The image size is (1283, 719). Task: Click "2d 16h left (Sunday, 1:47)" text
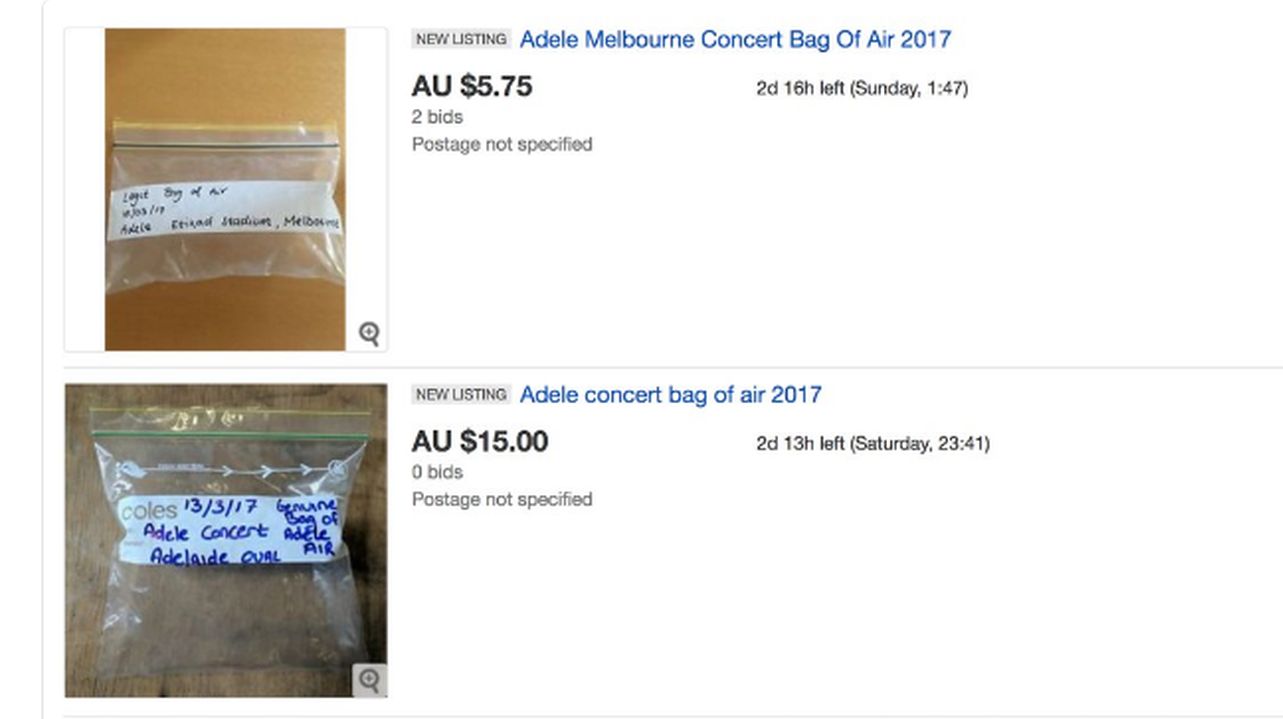(862, 88)
